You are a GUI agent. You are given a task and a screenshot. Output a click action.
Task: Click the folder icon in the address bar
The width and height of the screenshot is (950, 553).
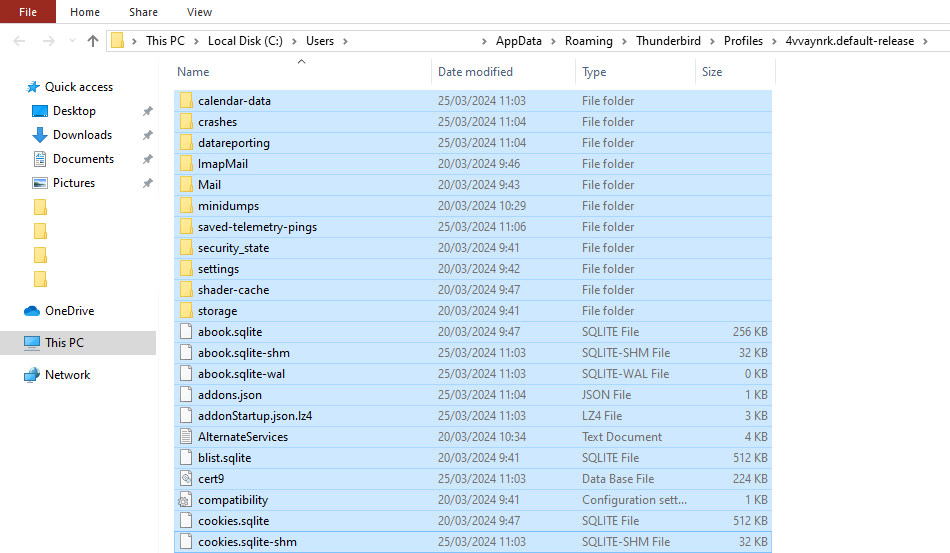pos(118,41)
